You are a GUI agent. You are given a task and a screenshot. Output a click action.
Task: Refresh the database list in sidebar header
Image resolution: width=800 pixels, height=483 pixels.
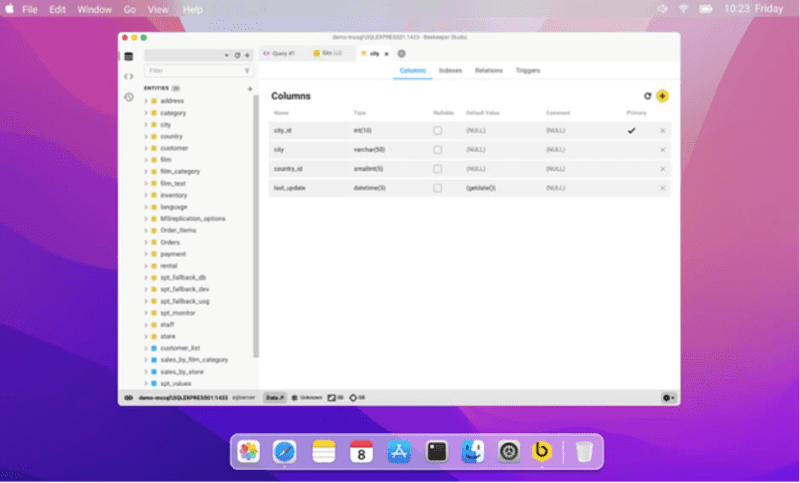237,55
